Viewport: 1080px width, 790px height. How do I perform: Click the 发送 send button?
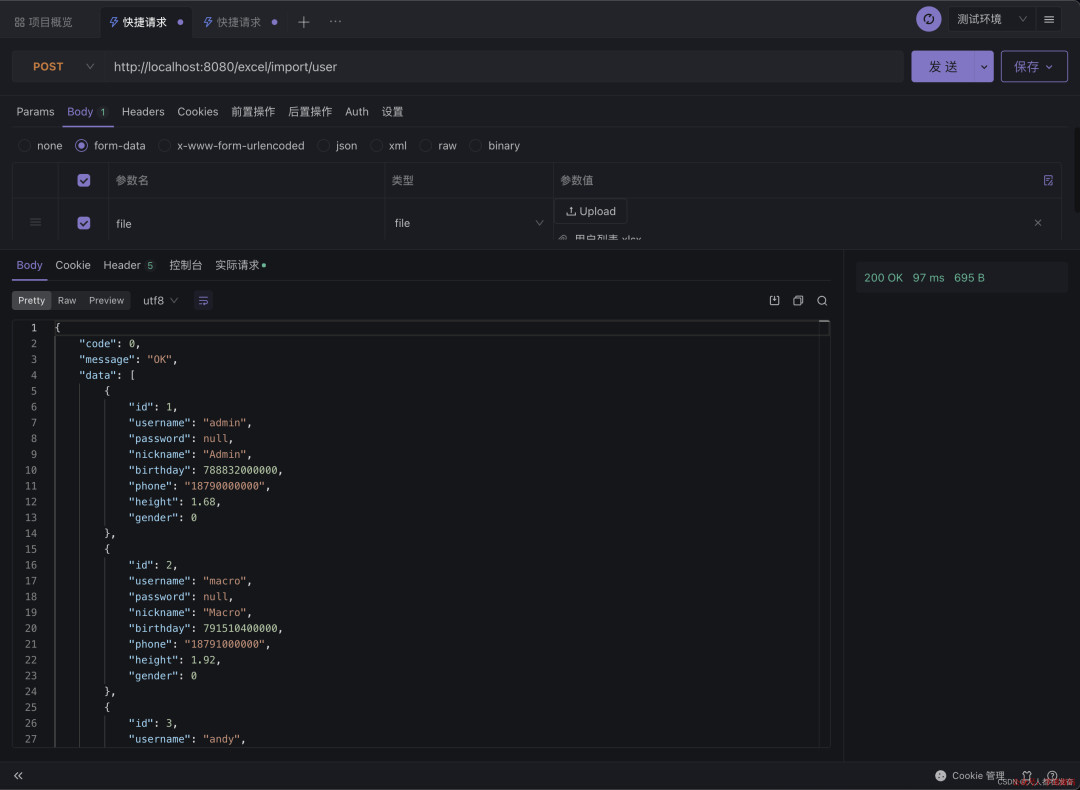coord(945,66)
